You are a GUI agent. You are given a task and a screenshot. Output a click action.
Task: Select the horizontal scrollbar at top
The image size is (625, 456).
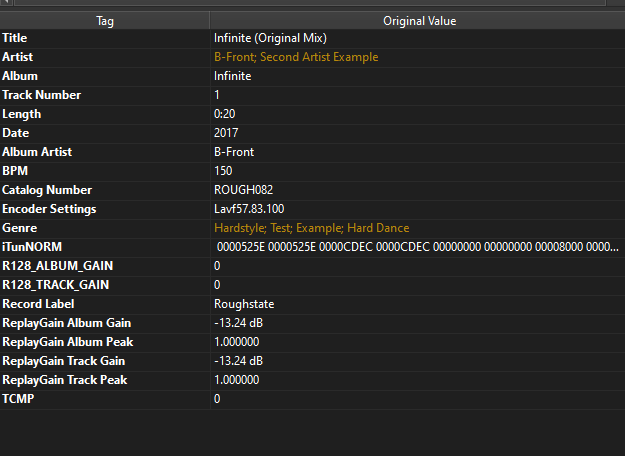click(310, 2)
